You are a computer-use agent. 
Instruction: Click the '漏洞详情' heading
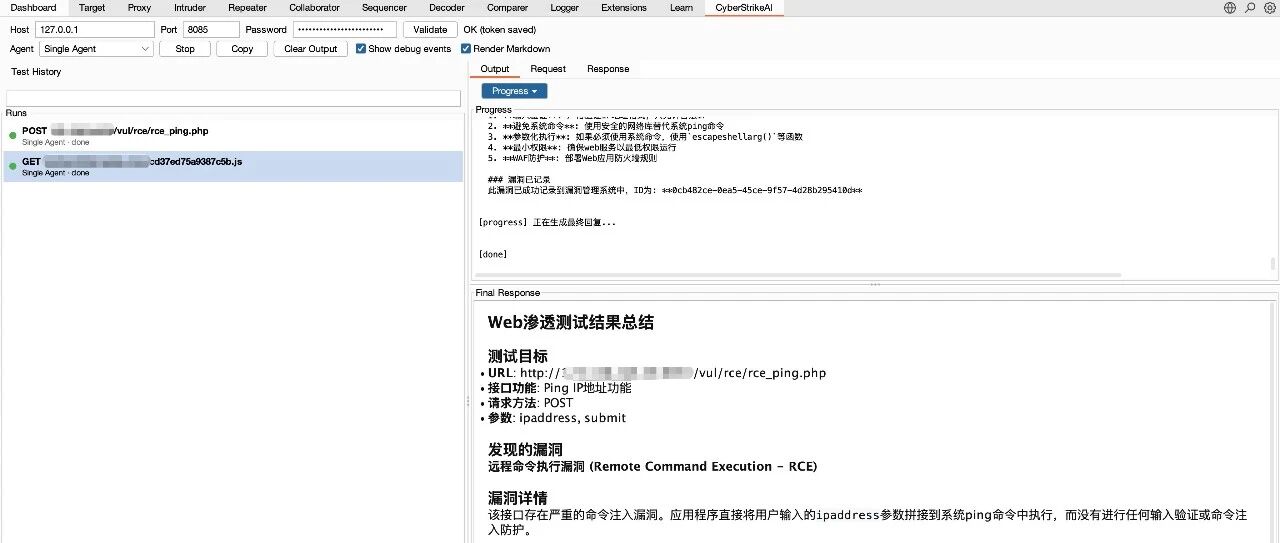click(x=517, y=498)
